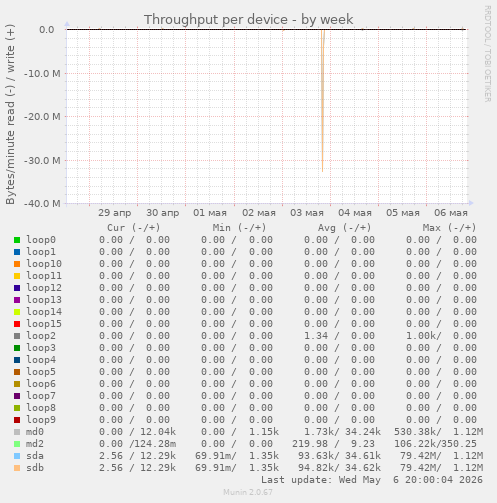Click the md2 Max value 106.22k/350.25
The height and width of the screenshot is (503, 497).
pyautogui.click(x=435, y=444)
